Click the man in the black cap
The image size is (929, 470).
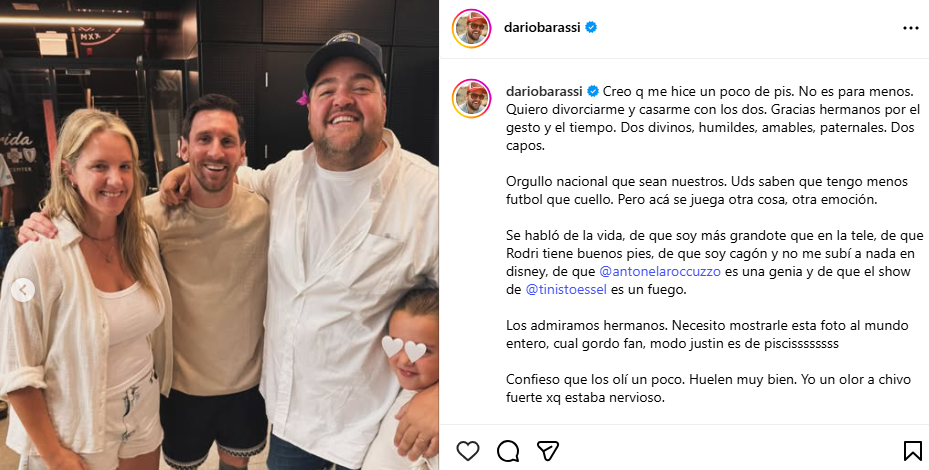tap(347, 249)
